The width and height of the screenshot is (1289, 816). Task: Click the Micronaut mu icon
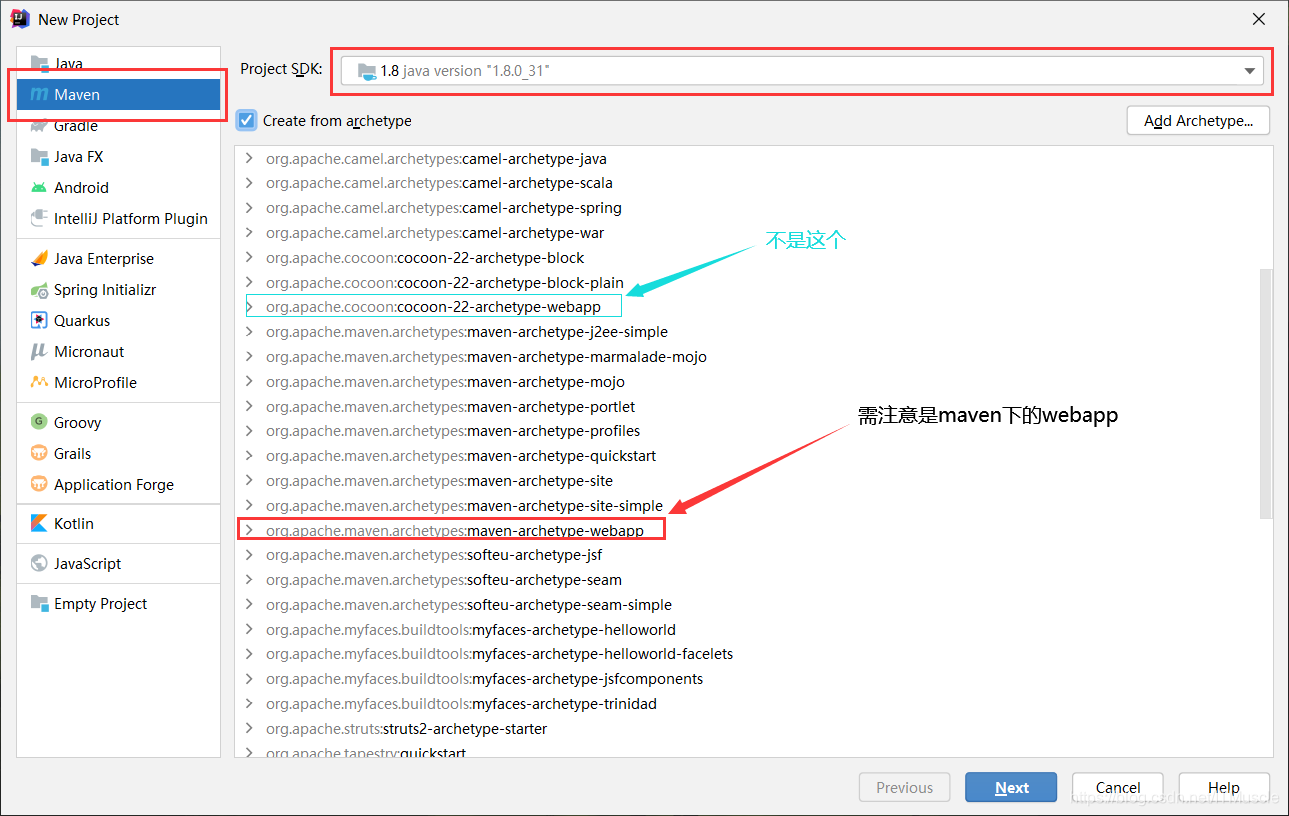coord(39,352)
